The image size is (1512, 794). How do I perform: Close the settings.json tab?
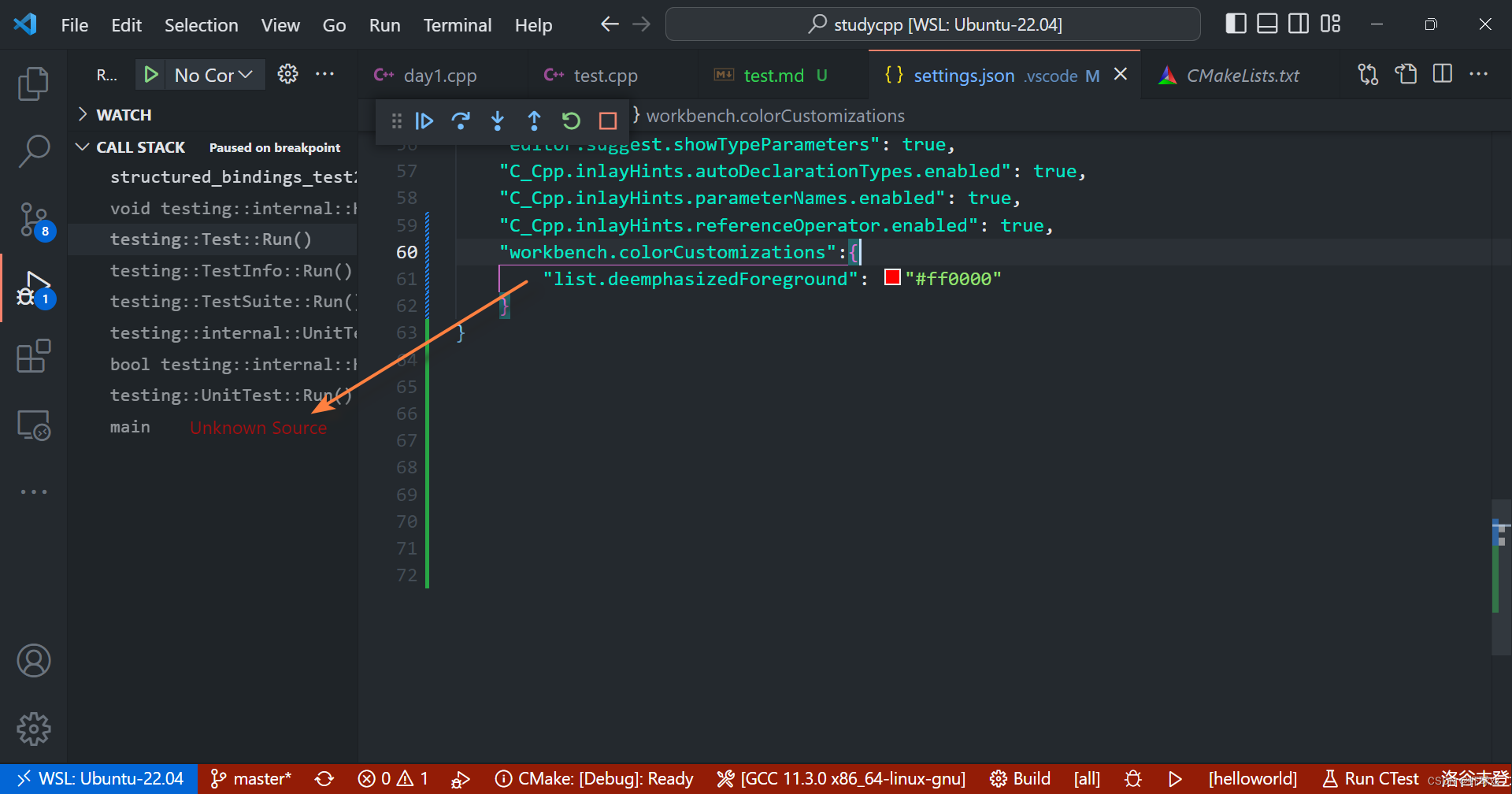click(1121, 74)
